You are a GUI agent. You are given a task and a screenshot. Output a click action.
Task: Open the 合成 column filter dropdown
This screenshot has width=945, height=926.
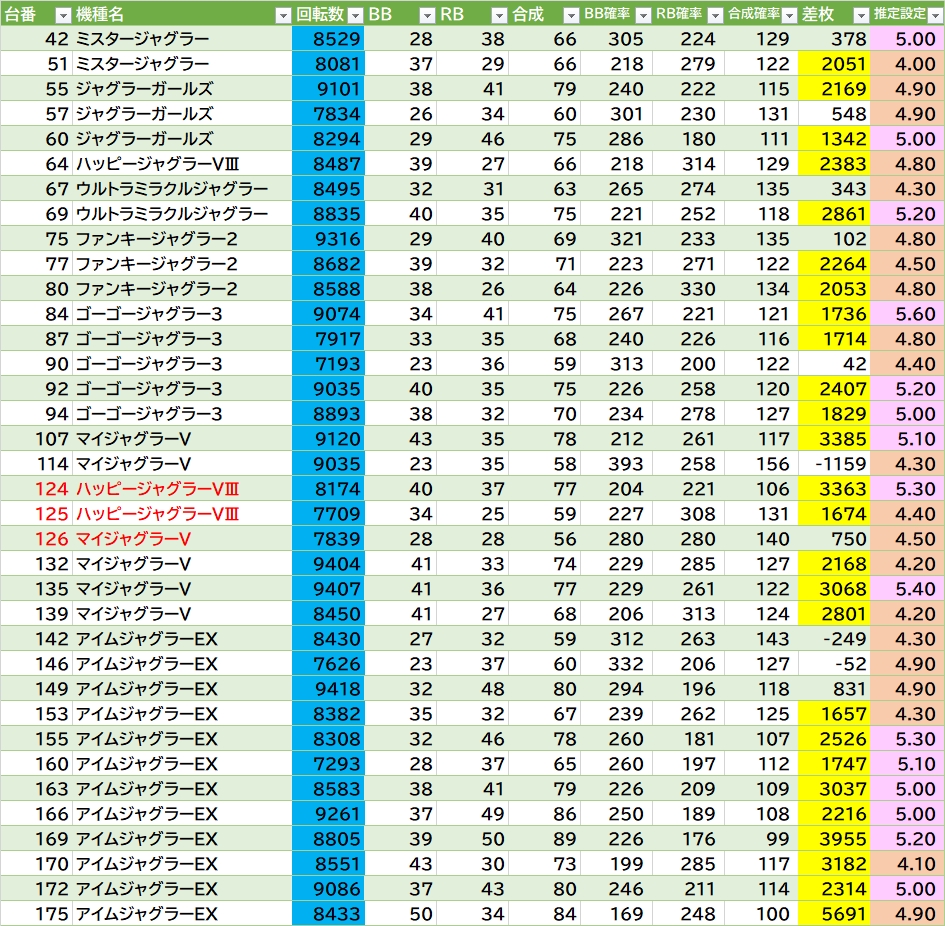tap(571, 16)
